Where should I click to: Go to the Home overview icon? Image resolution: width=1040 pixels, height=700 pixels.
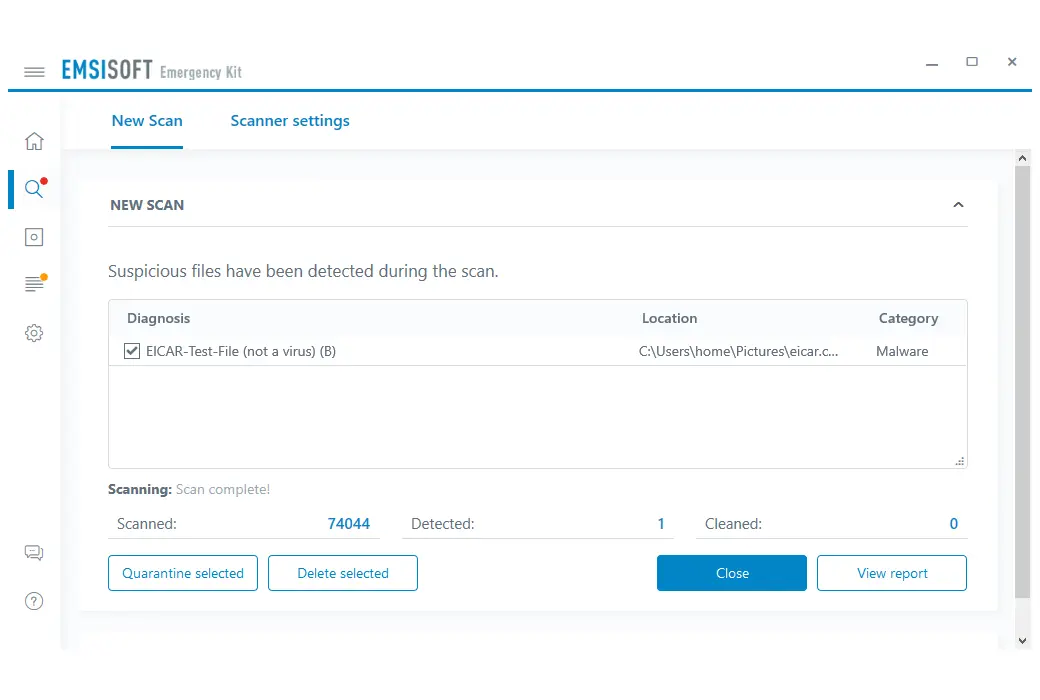point(34,141)
